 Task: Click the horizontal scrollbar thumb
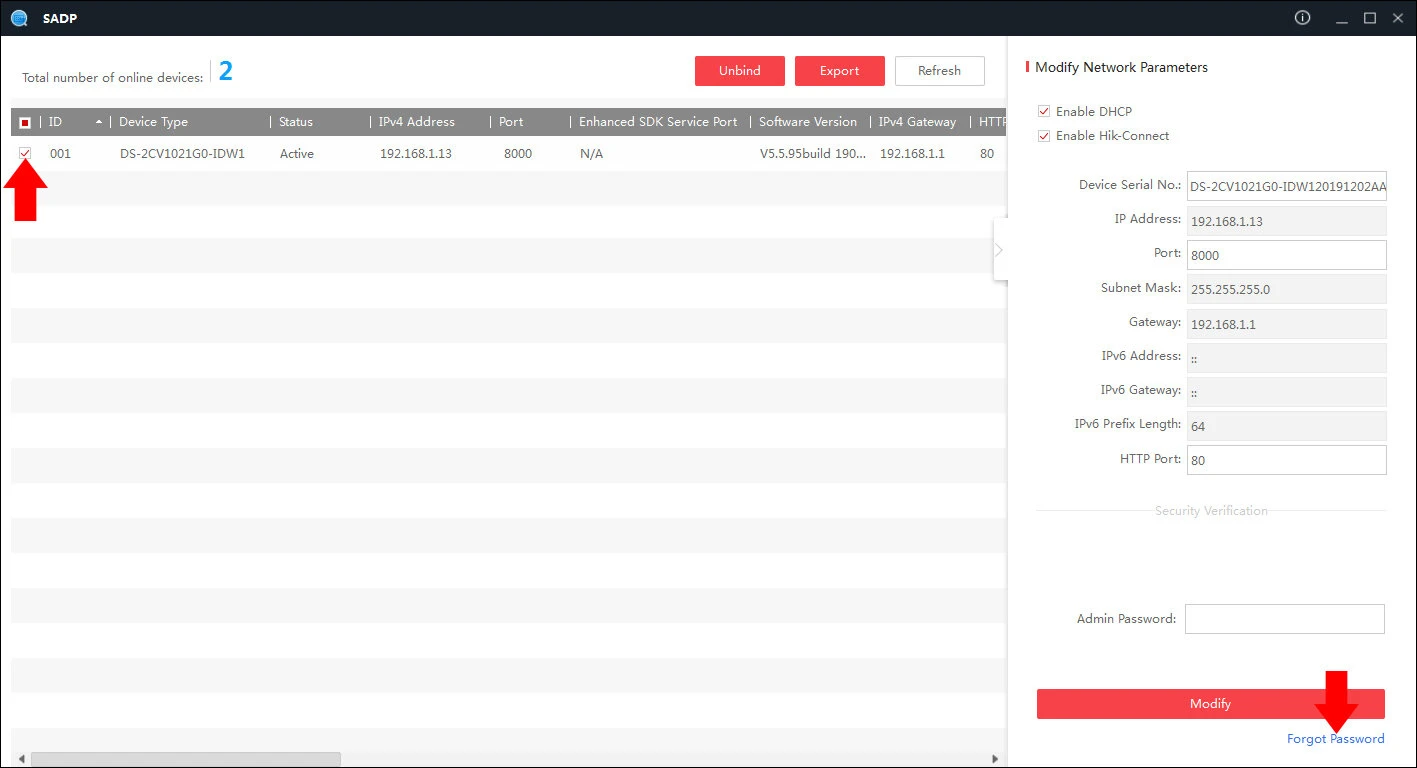tap(185, 759)
